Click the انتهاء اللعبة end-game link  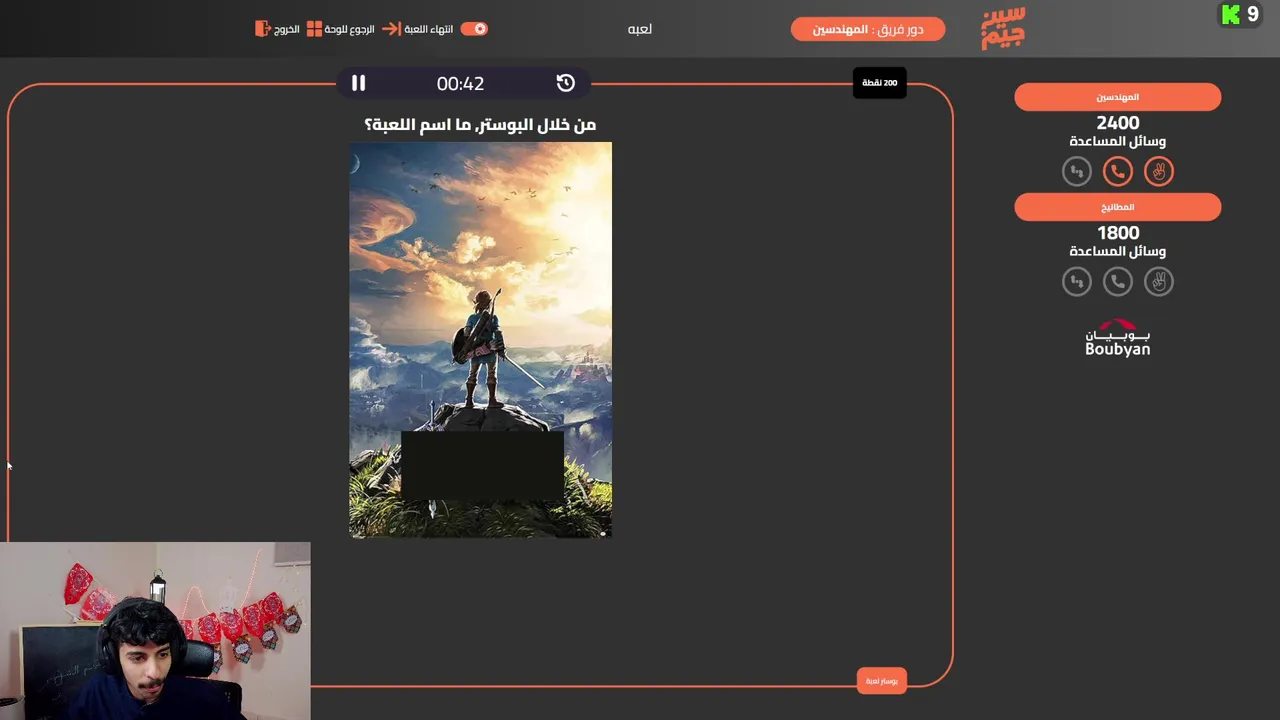[429, 29]
